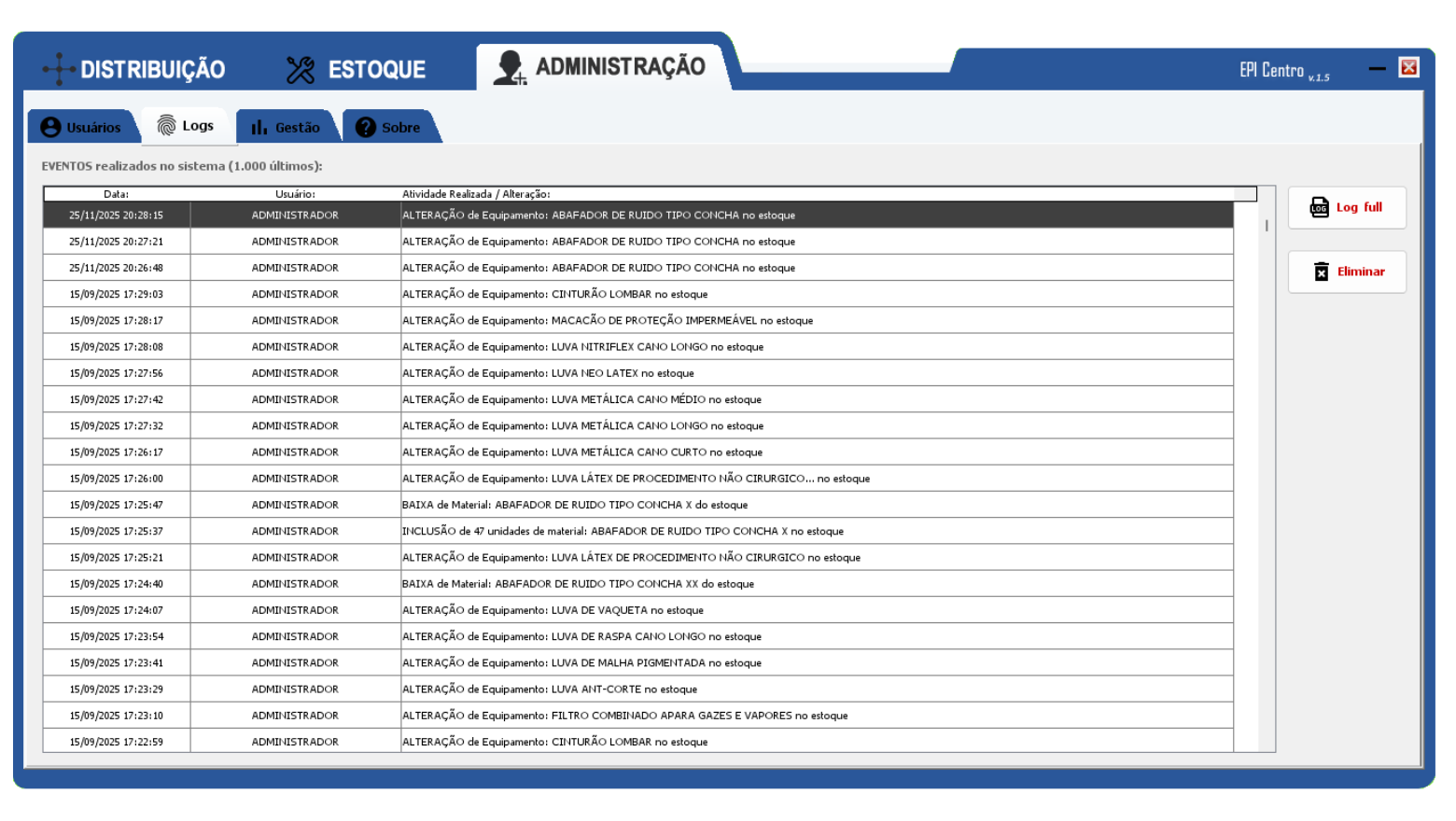Click the Gestão bar chart icon
The image size is (1456, 821).
pos(259,128)
